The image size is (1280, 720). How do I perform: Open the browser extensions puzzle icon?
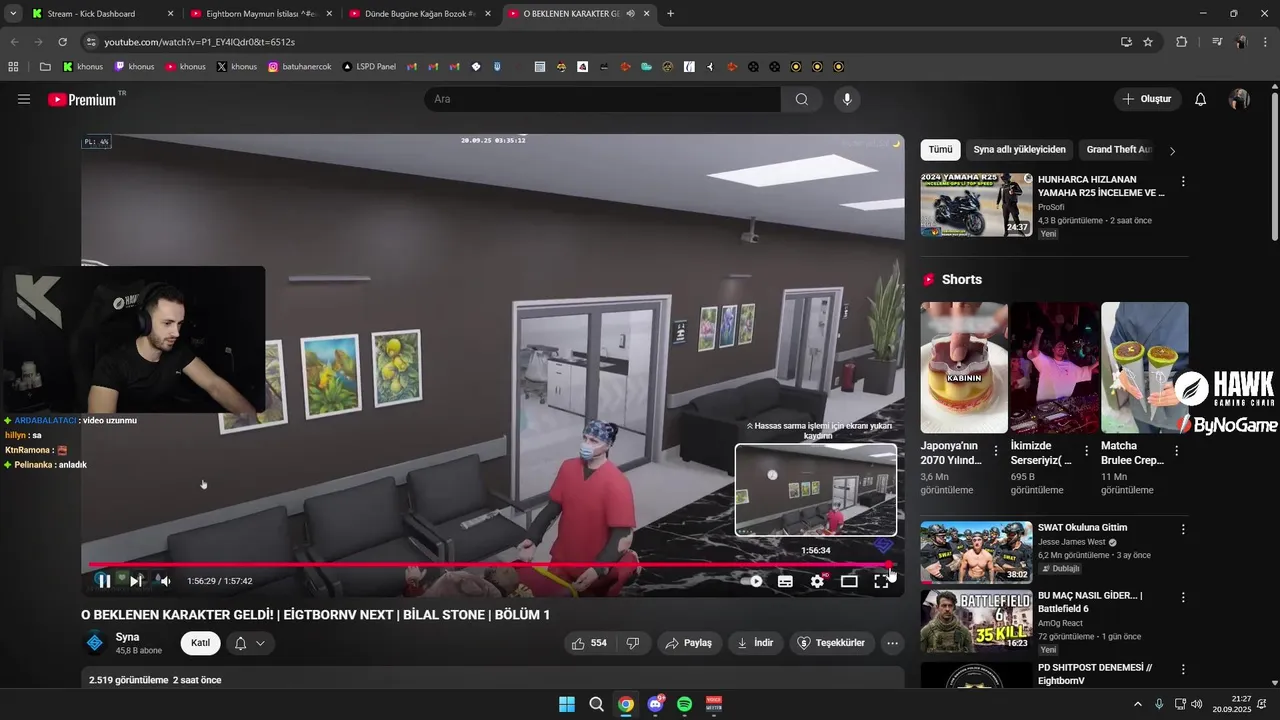[1181, 42]
